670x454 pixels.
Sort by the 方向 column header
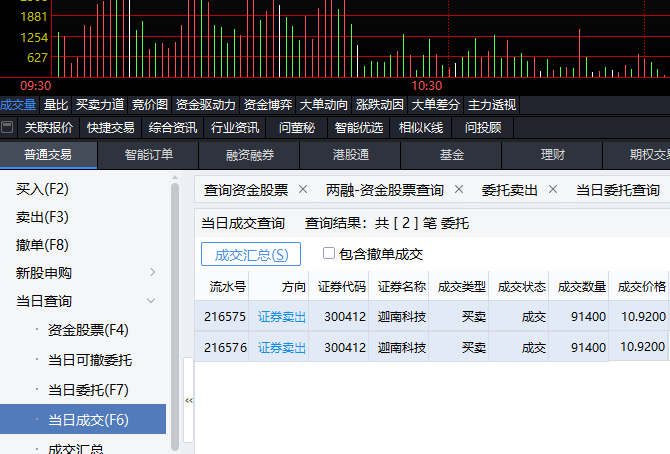279,286
